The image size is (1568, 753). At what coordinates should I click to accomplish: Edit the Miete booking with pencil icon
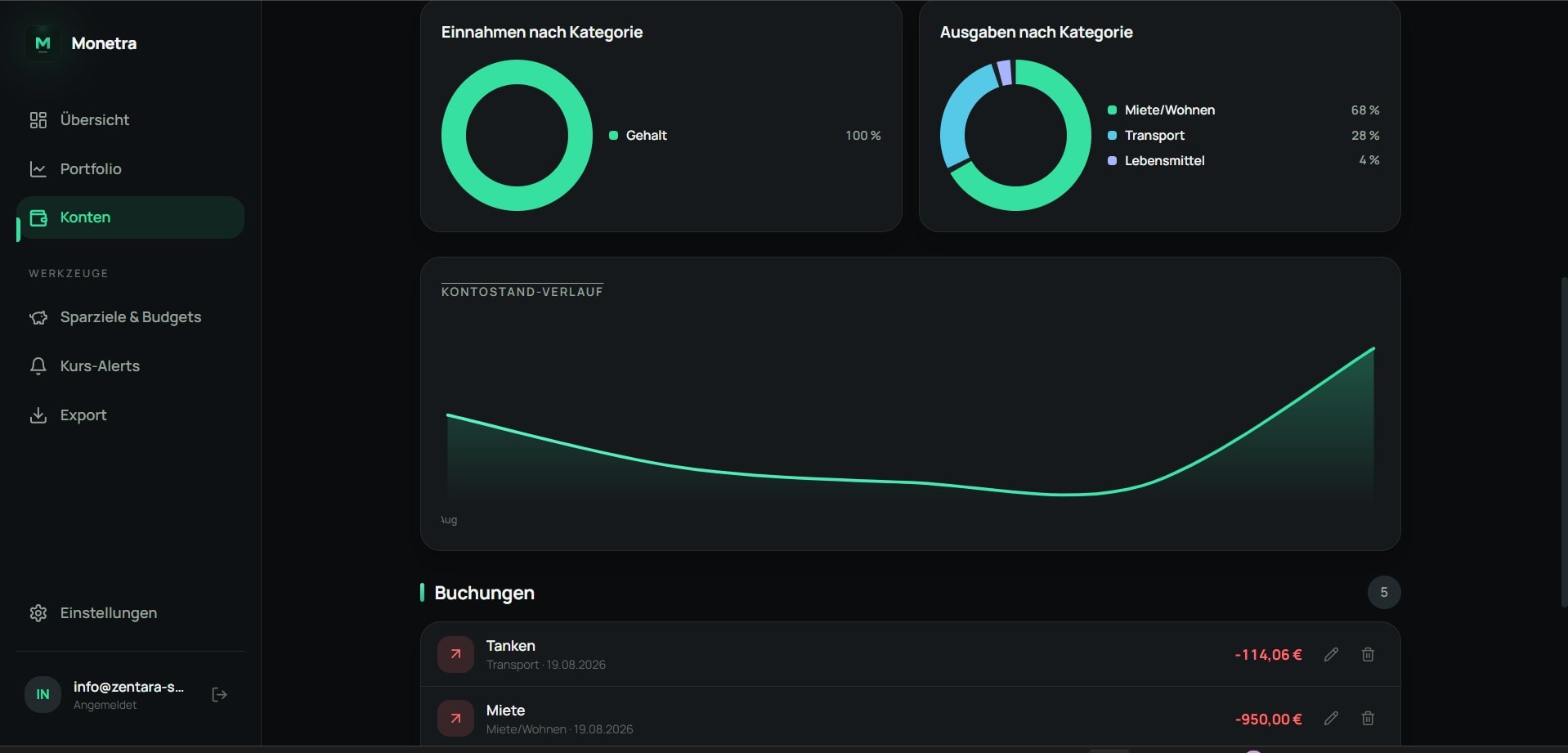click(1331, 719)
